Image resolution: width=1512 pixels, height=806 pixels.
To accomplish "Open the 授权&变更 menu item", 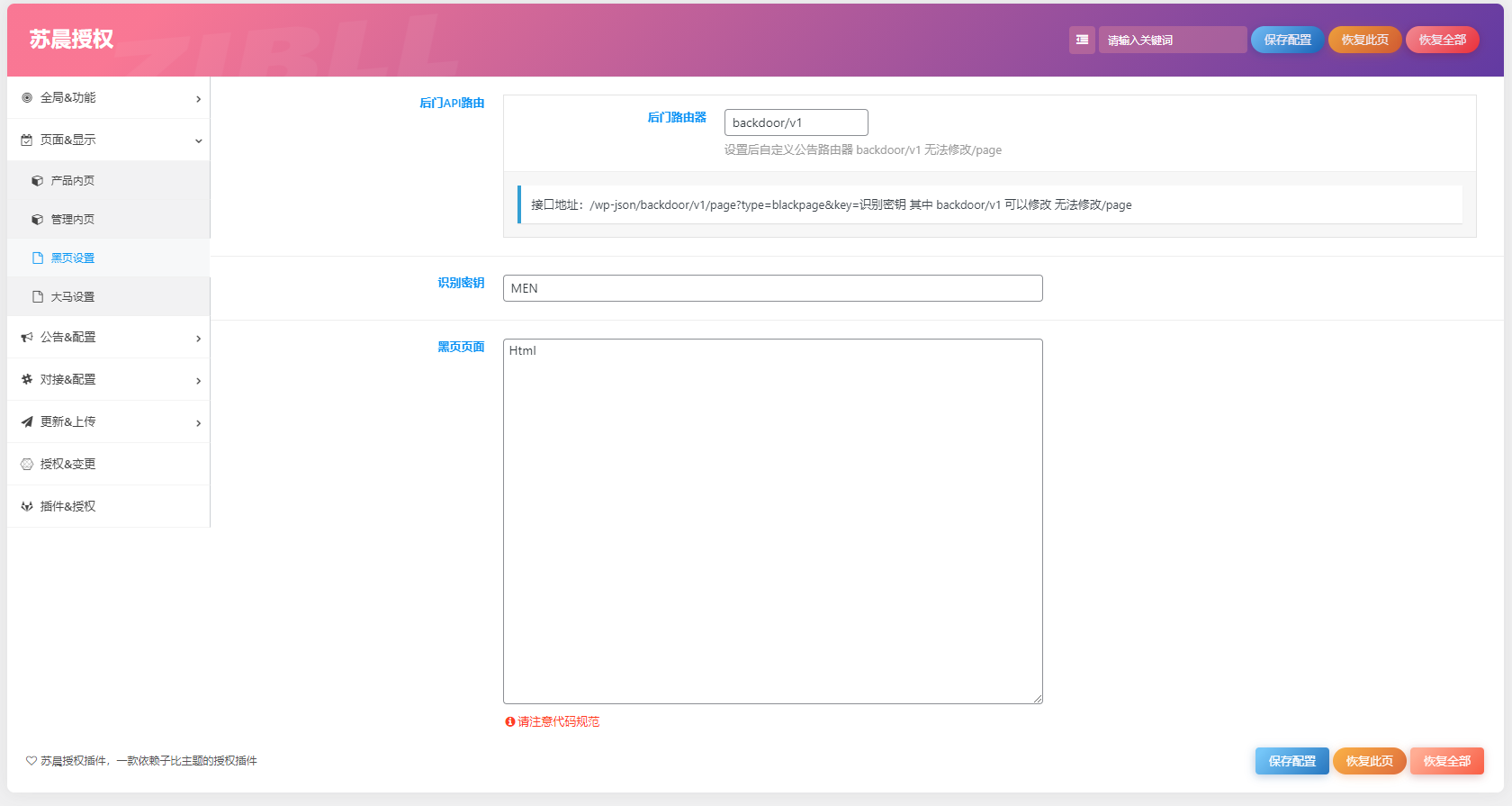I will [108, 464].
